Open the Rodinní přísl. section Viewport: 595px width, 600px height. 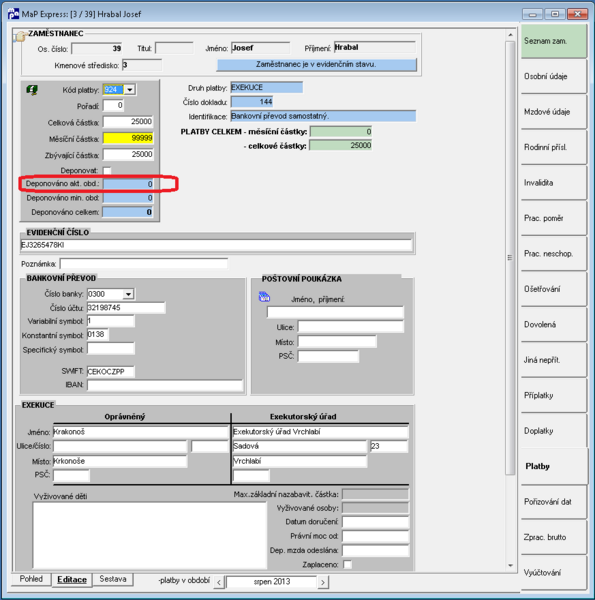click(553, 147)
